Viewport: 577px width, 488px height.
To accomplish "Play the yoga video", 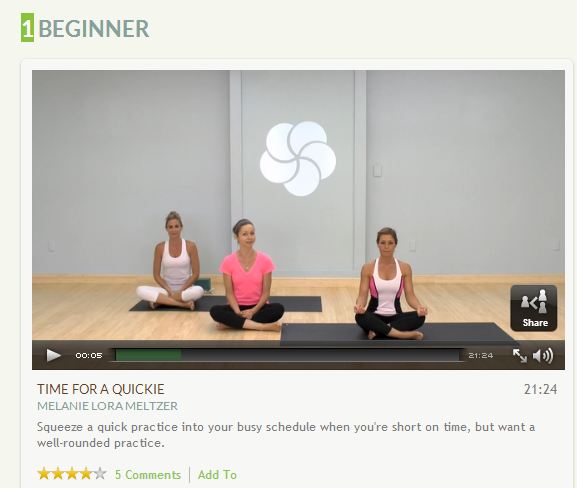I will coord(53,356).
